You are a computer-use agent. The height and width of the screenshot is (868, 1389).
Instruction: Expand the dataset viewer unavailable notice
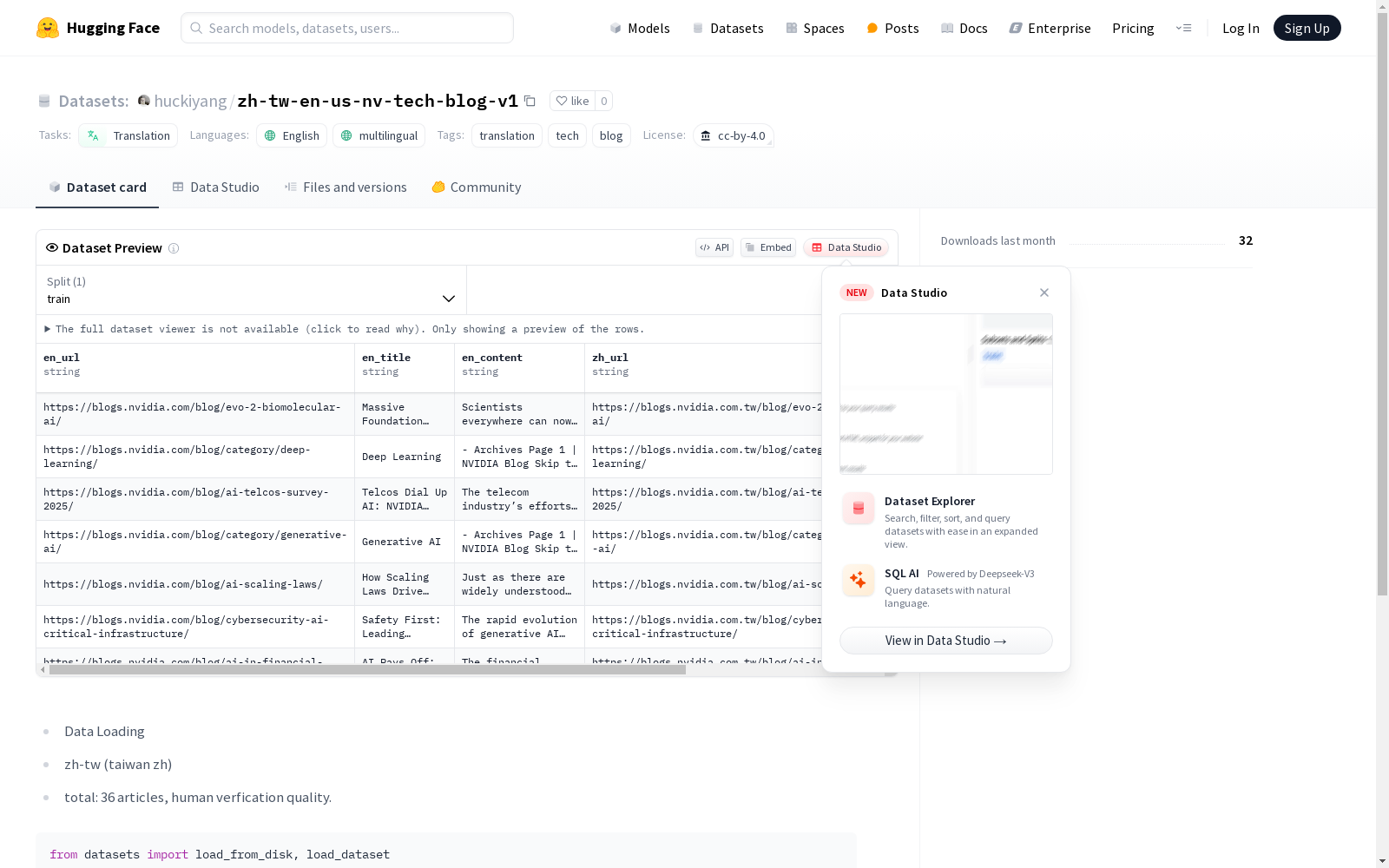click(x=345, y=329)
